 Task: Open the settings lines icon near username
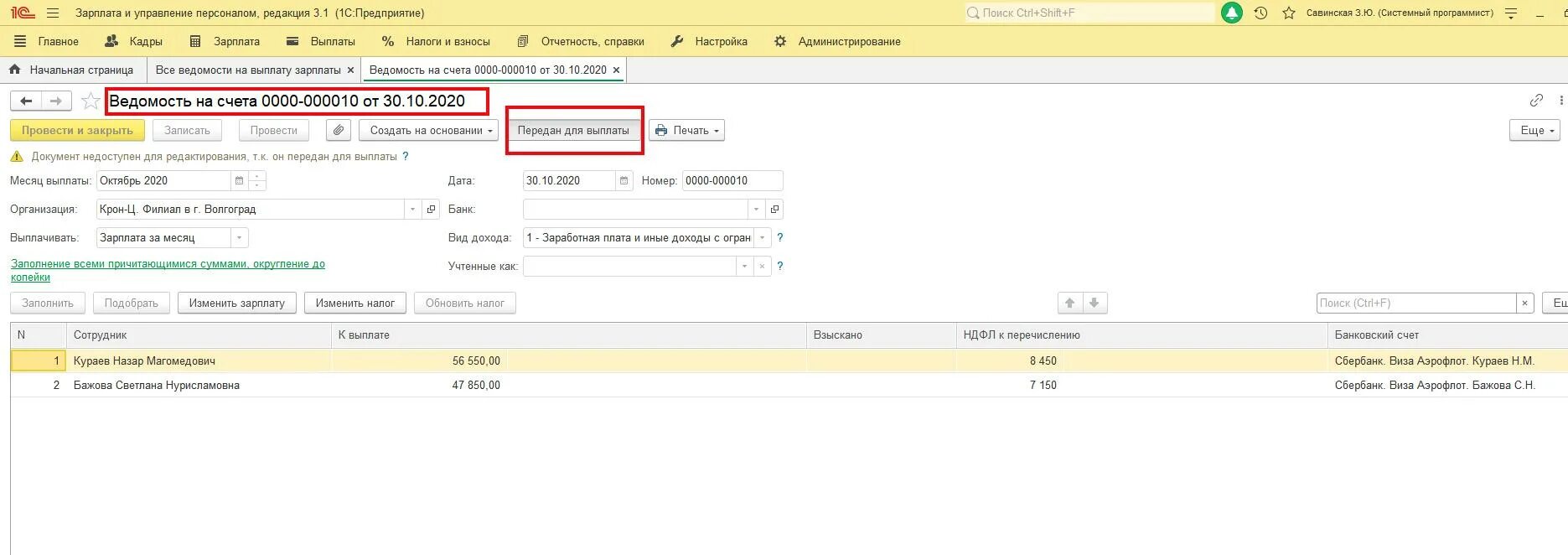point(1511,13)
